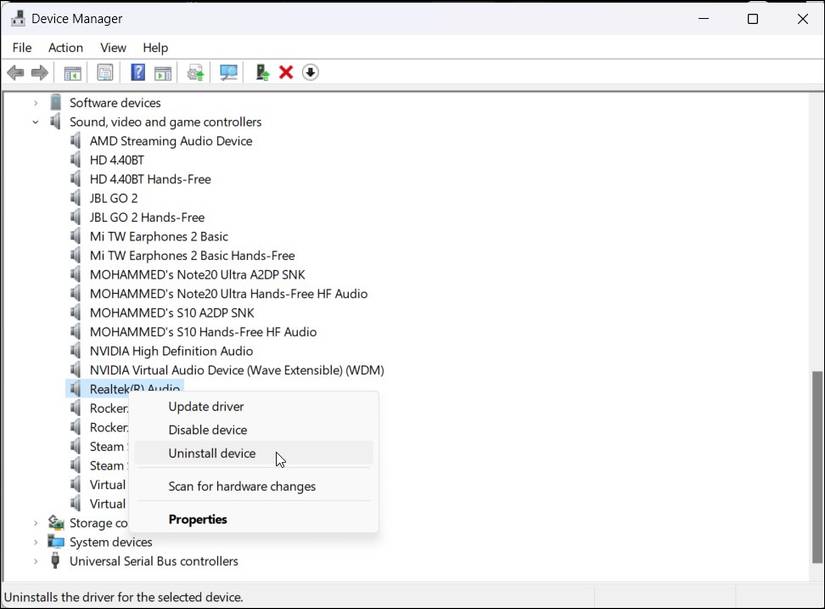The width and height of the screenshot is (825, 609).
Task: Expand the System devices category
Action: click(x=36, y=541)
